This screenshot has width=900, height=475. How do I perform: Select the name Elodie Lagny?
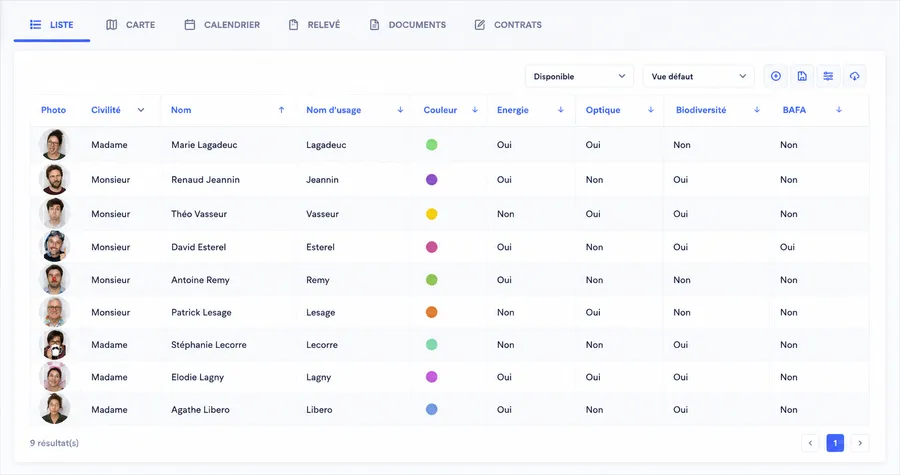tap(197, 377)
